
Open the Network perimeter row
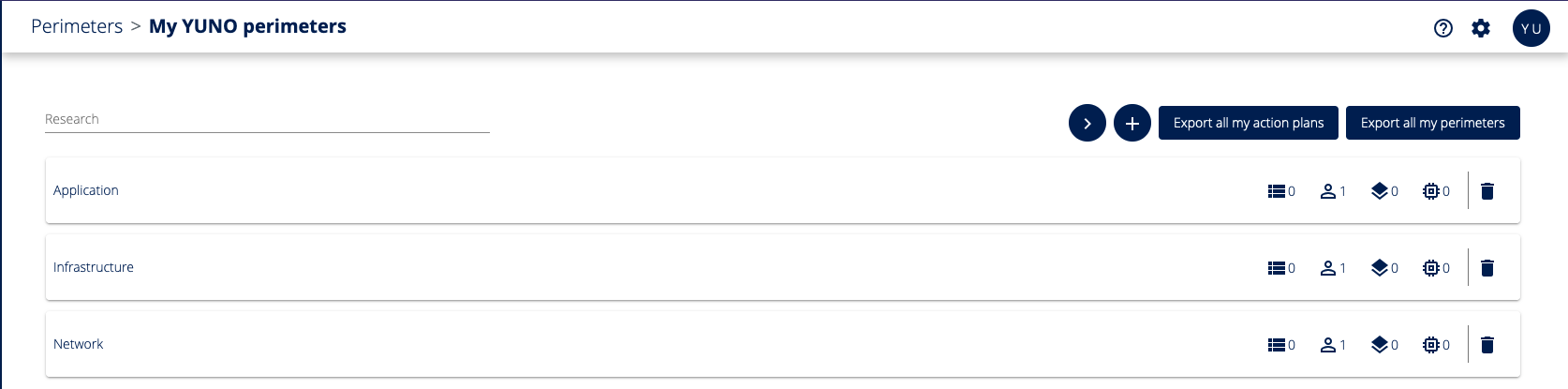tap(79, 344)
